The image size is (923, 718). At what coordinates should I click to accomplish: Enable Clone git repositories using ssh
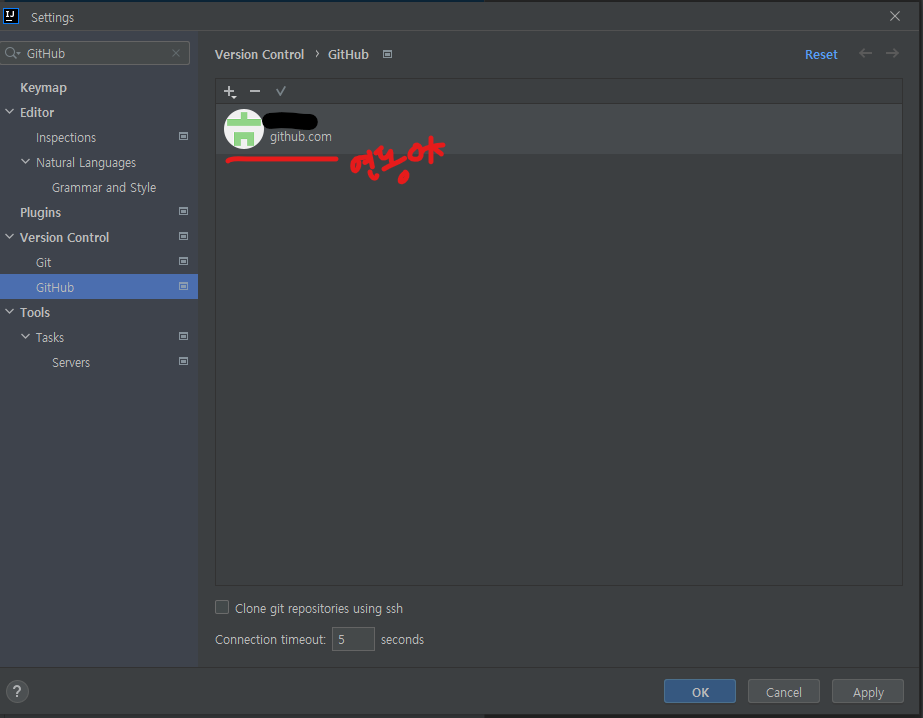pyautogui.click(x=222, y=607)
